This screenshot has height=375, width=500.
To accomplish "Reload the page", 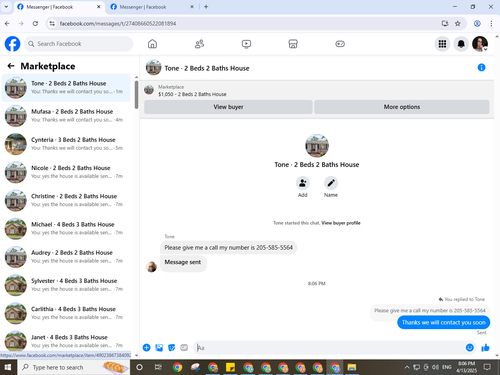I will click(35, 23).
